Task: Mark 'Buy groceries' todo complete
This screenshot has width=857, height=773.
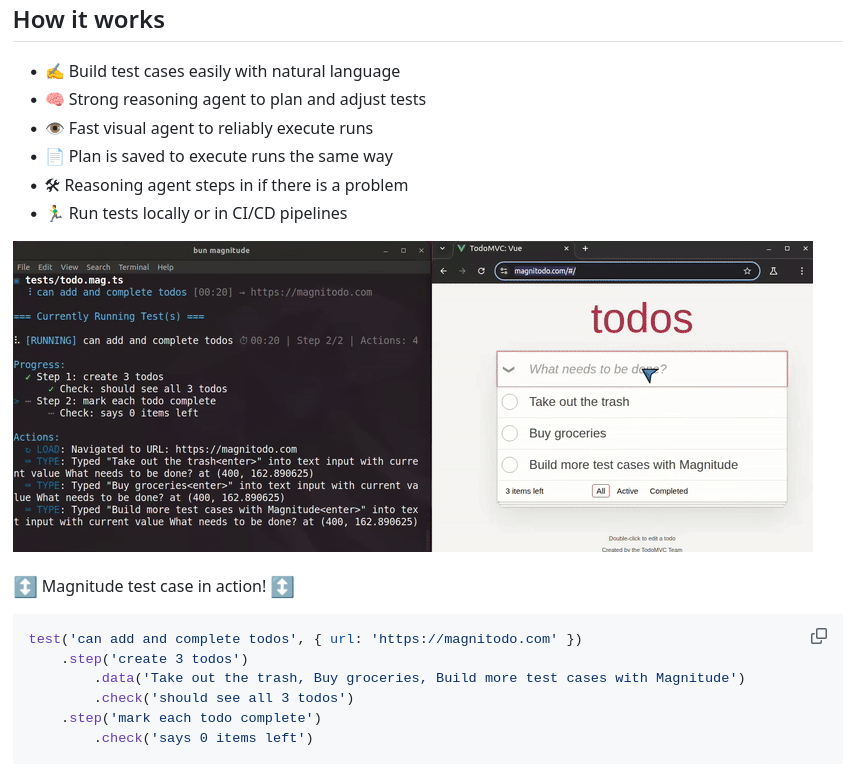Action: [510, 434]
